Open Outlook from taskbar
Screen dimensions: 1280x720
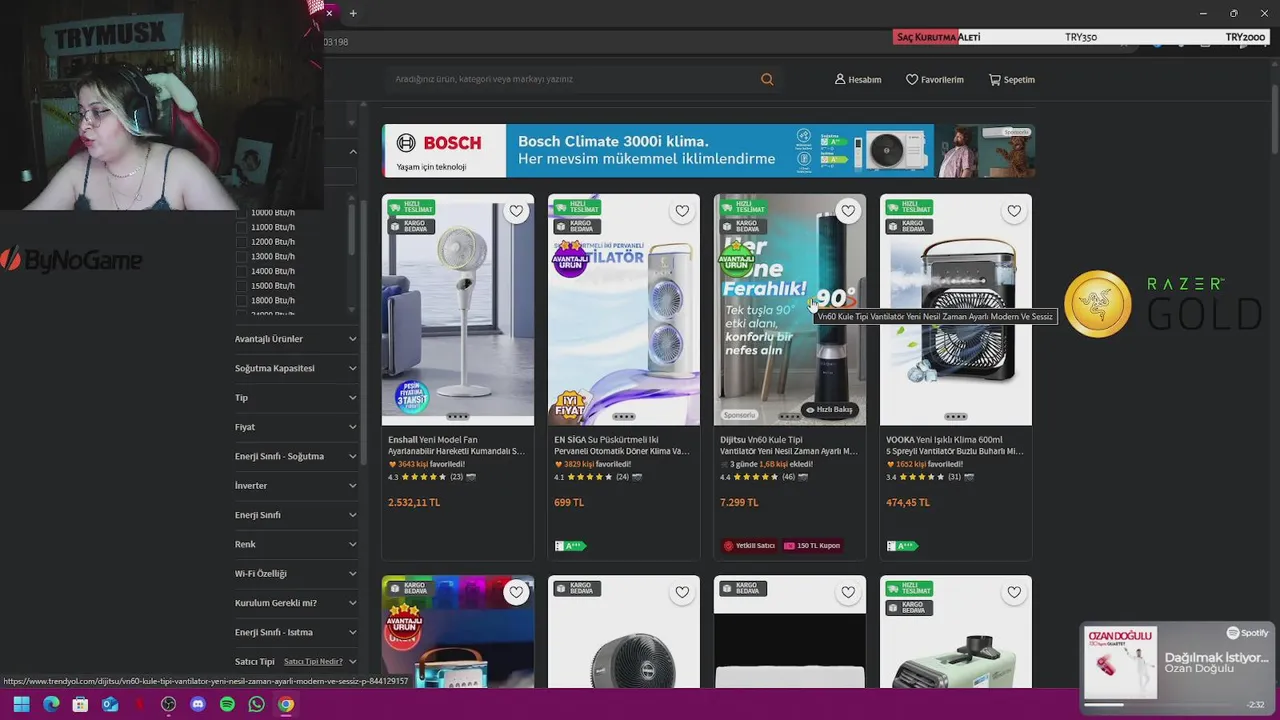pyautogui.click(x=110, y=704)
